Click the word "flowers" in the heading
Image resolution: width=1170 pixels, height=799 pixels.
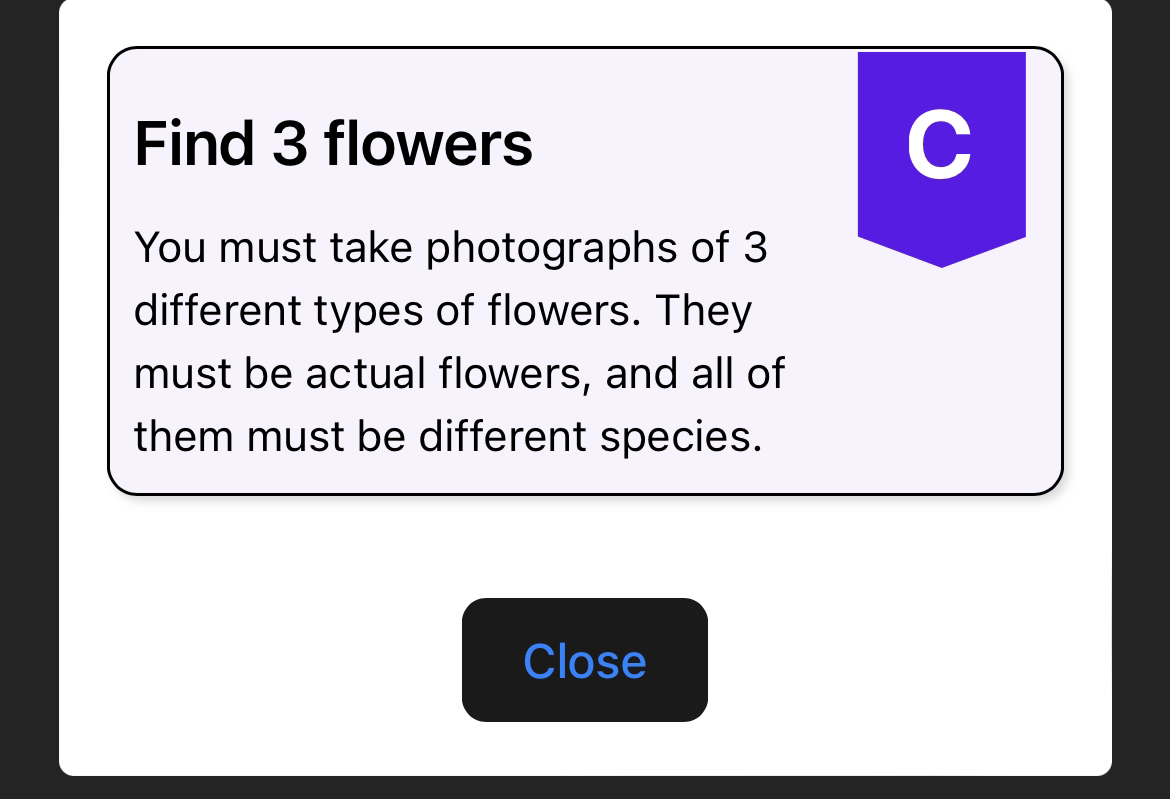(x=428, y=143)
